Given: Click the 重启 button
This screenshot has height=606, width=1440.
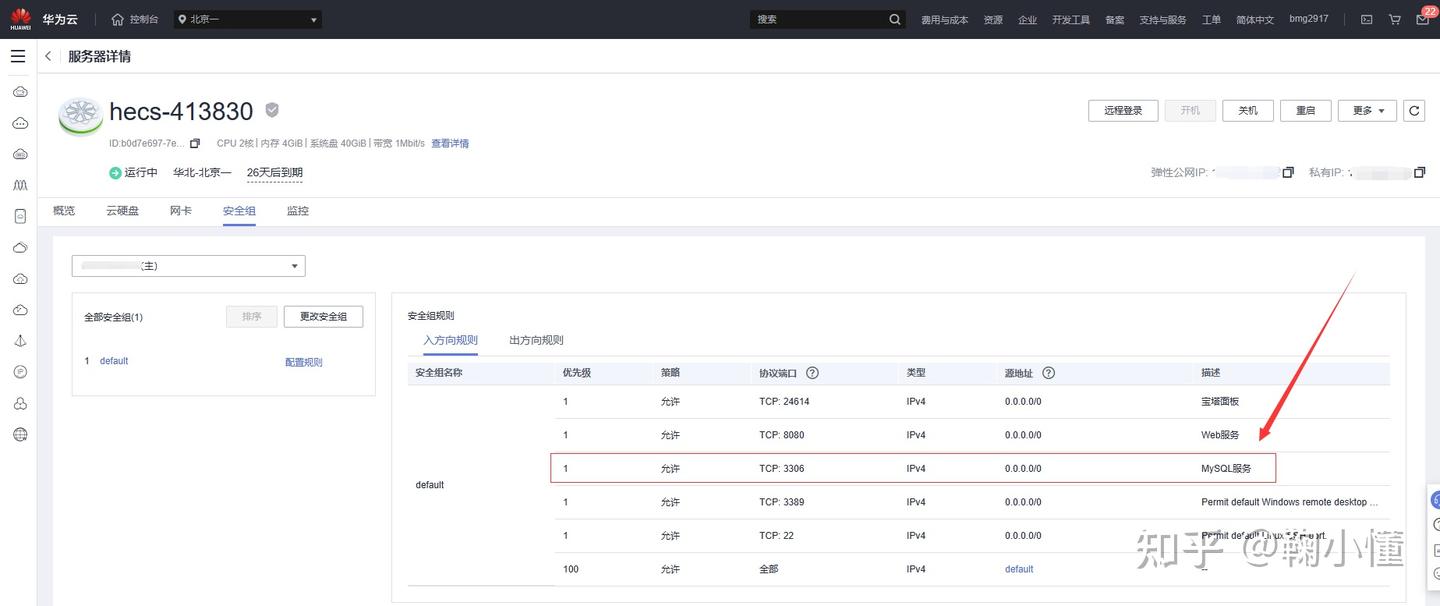Looking at the screenshot, I should [1306, 110].
